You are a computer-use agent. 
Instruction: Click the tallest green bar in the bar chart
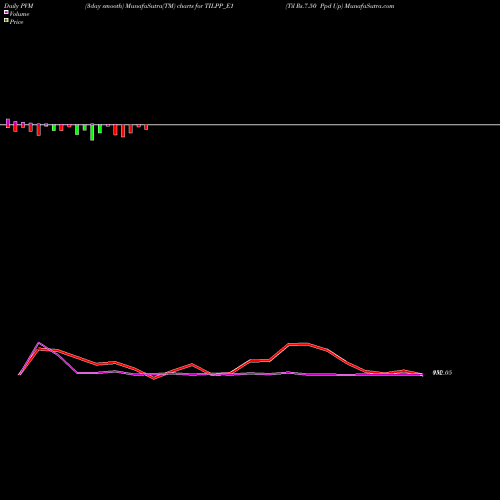point(92,132)
